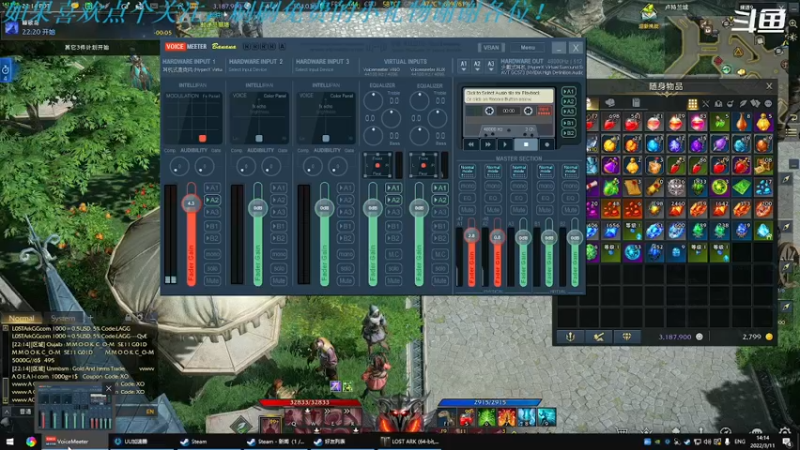Click cassette display to select audio file
This screenshot has height=450, width=800.
point(509,96)
